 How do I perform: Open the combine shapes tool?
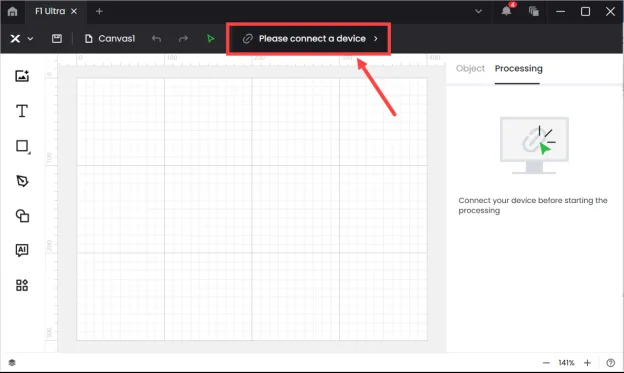(x=22, y=216)
